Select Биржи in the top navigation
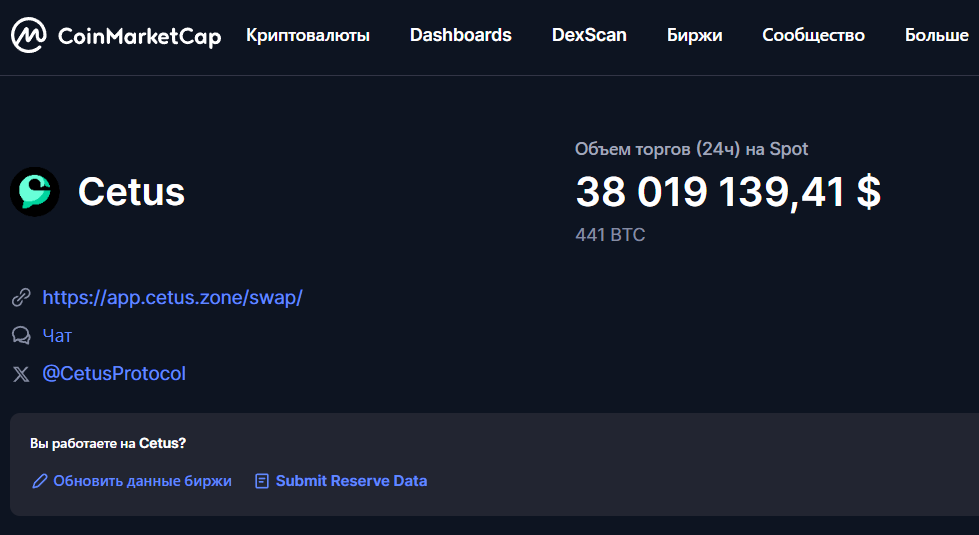 tap(694, 36)
